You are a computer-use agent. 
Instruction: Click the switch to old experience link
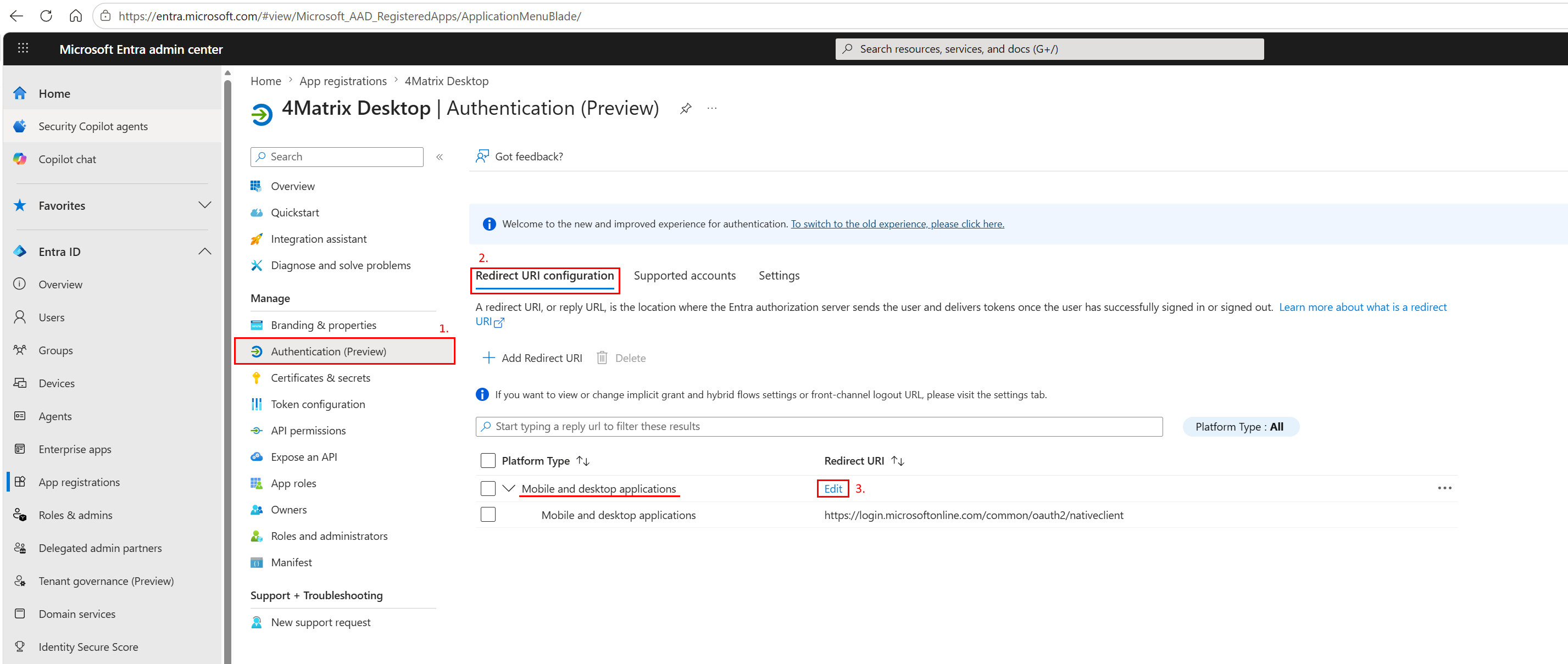point(897,224)
